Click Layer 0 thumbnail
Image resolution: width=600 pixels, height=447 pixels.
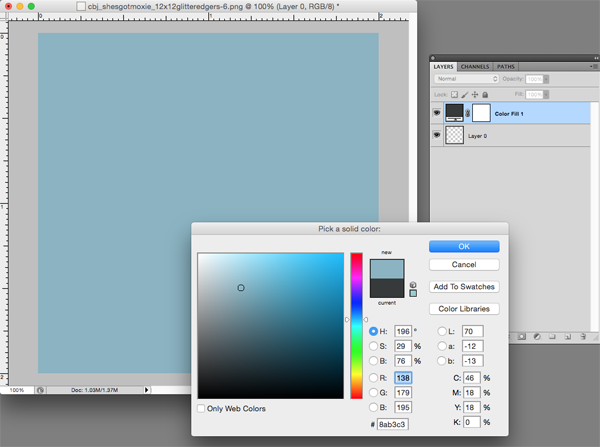(454, 135)
